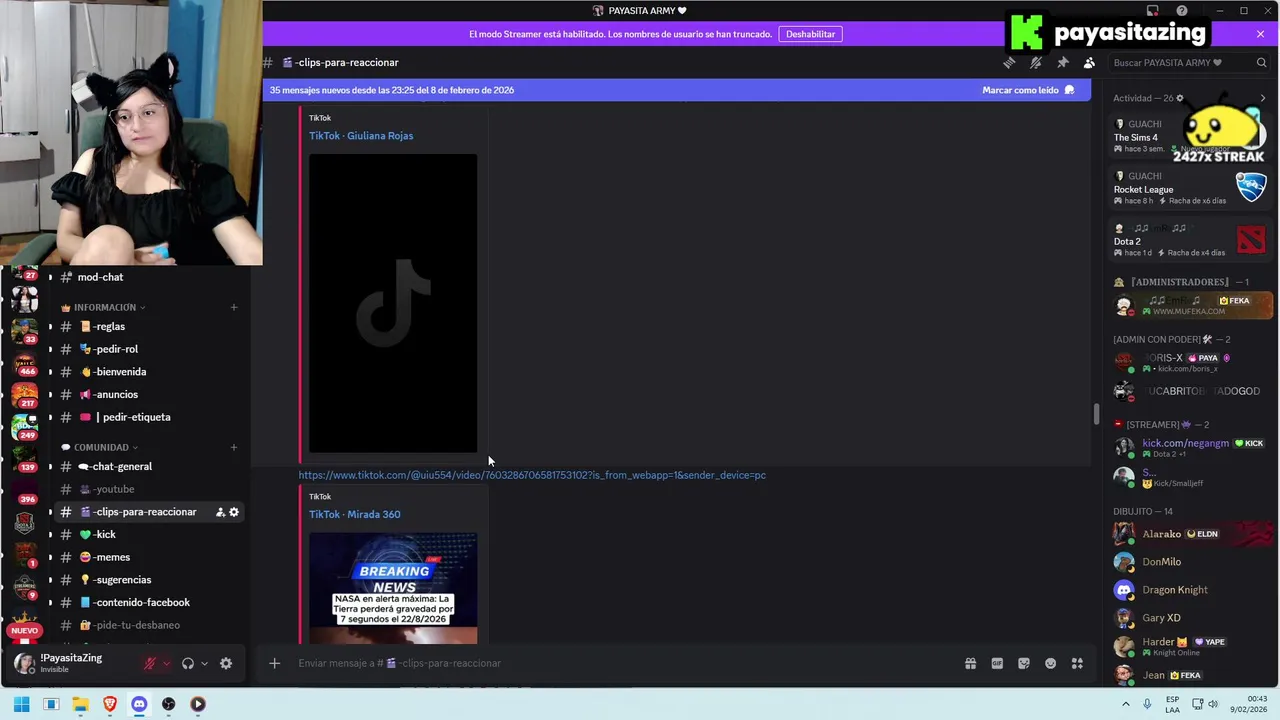The width and height of the screenshot is (1280, 720).
Task: Open the apps launcher icon in message bar
Action: coord(1077,663)
